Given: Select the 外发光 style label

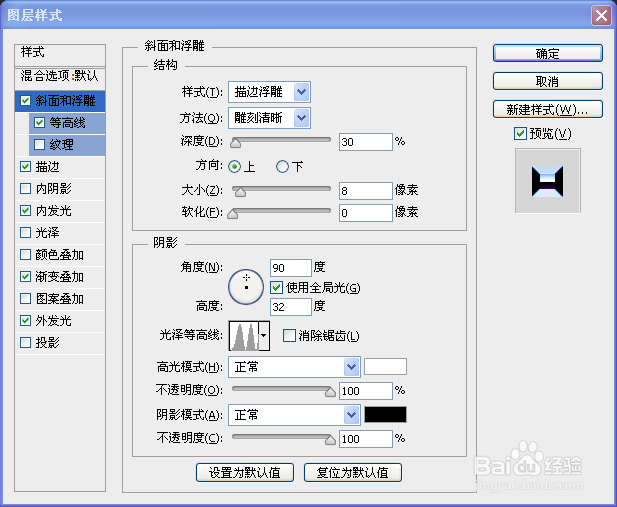Looking at the screenshot, I should (54, 321).
